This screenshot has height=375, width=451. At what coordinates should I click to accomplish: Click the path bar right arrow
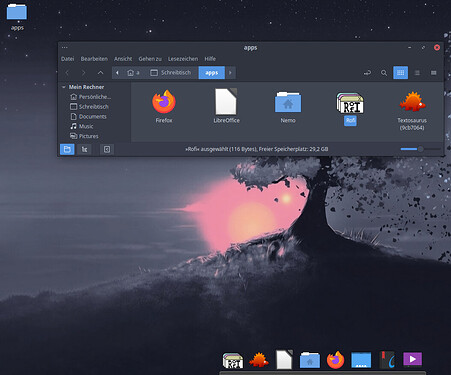230,73
